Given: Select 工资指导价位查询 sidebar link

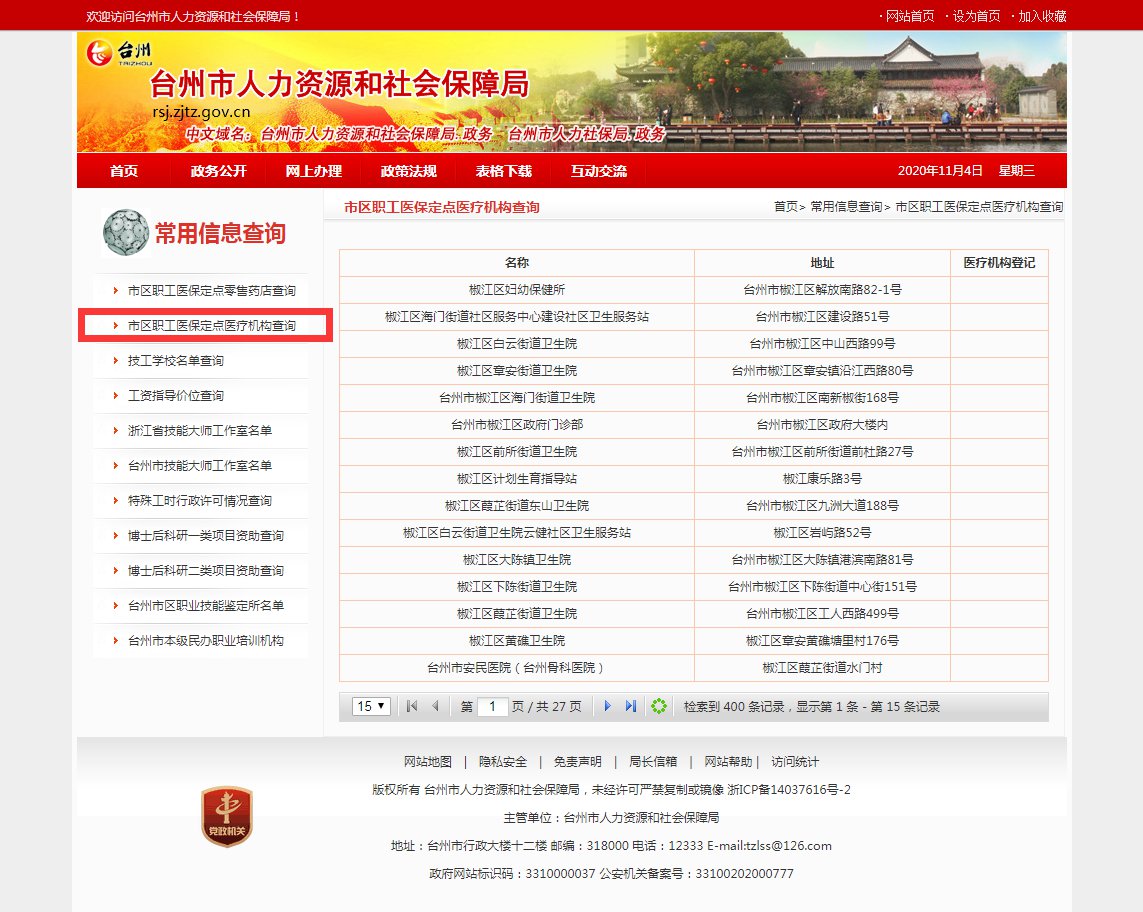Looking at the screenshot, I should (175, 396).
